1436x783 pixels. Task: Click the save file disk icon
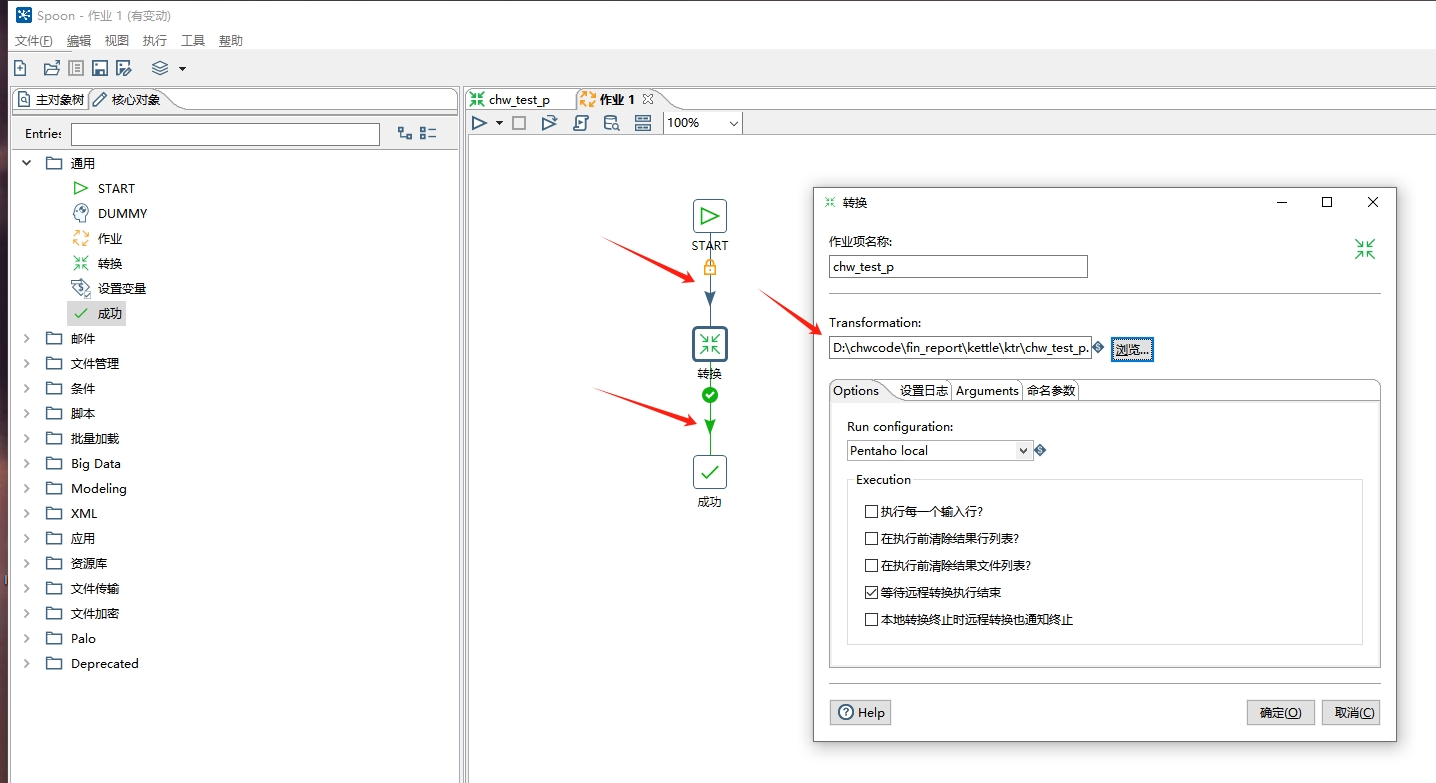pos(100,68)
